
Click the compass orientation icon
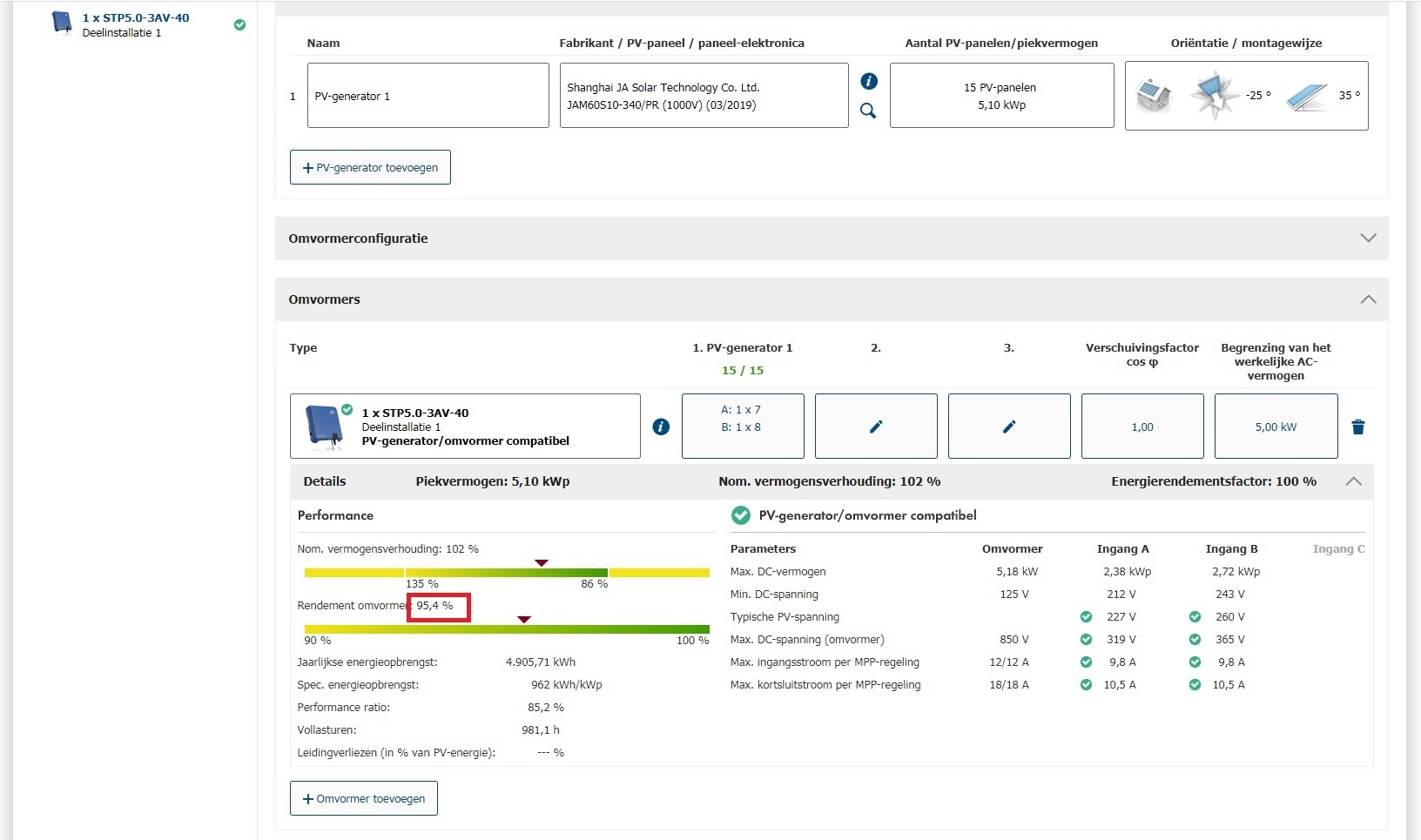click(1214, 95)
